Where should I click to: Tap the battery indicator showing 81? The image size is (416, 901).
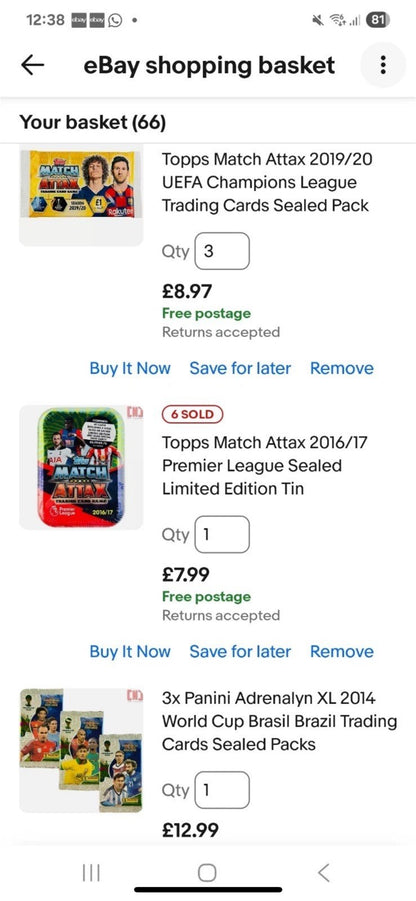click(377, 20)
